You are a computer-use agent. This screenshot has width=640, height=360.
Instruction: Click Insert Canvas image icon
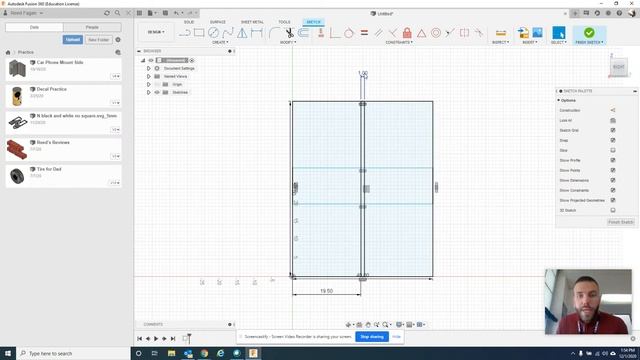coord(537,33)
